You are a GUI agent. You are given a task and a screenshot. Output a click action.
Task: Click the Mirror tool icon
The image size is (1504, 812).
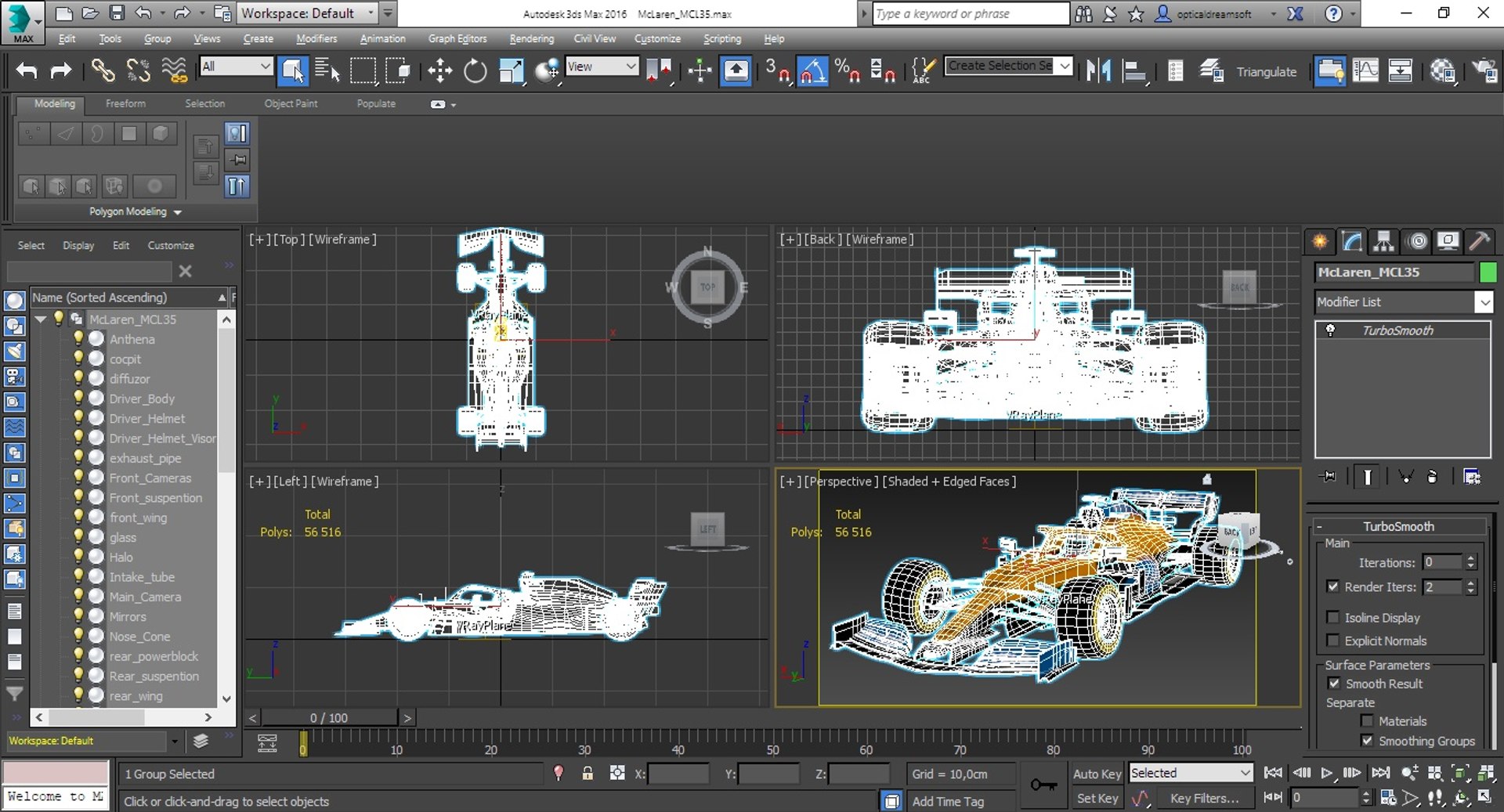pyautogui.click(x=1098, y=70)
